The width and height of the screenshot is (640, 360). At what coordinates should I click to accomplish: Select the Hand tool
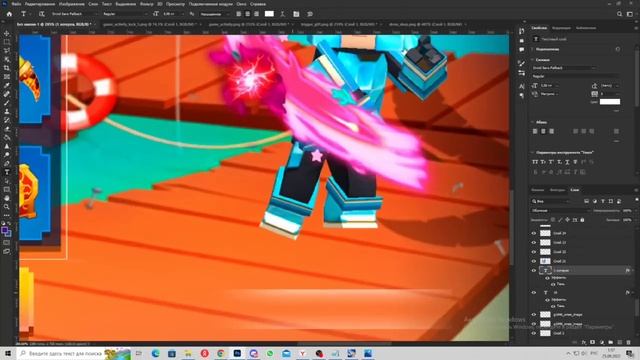(7, 198)
